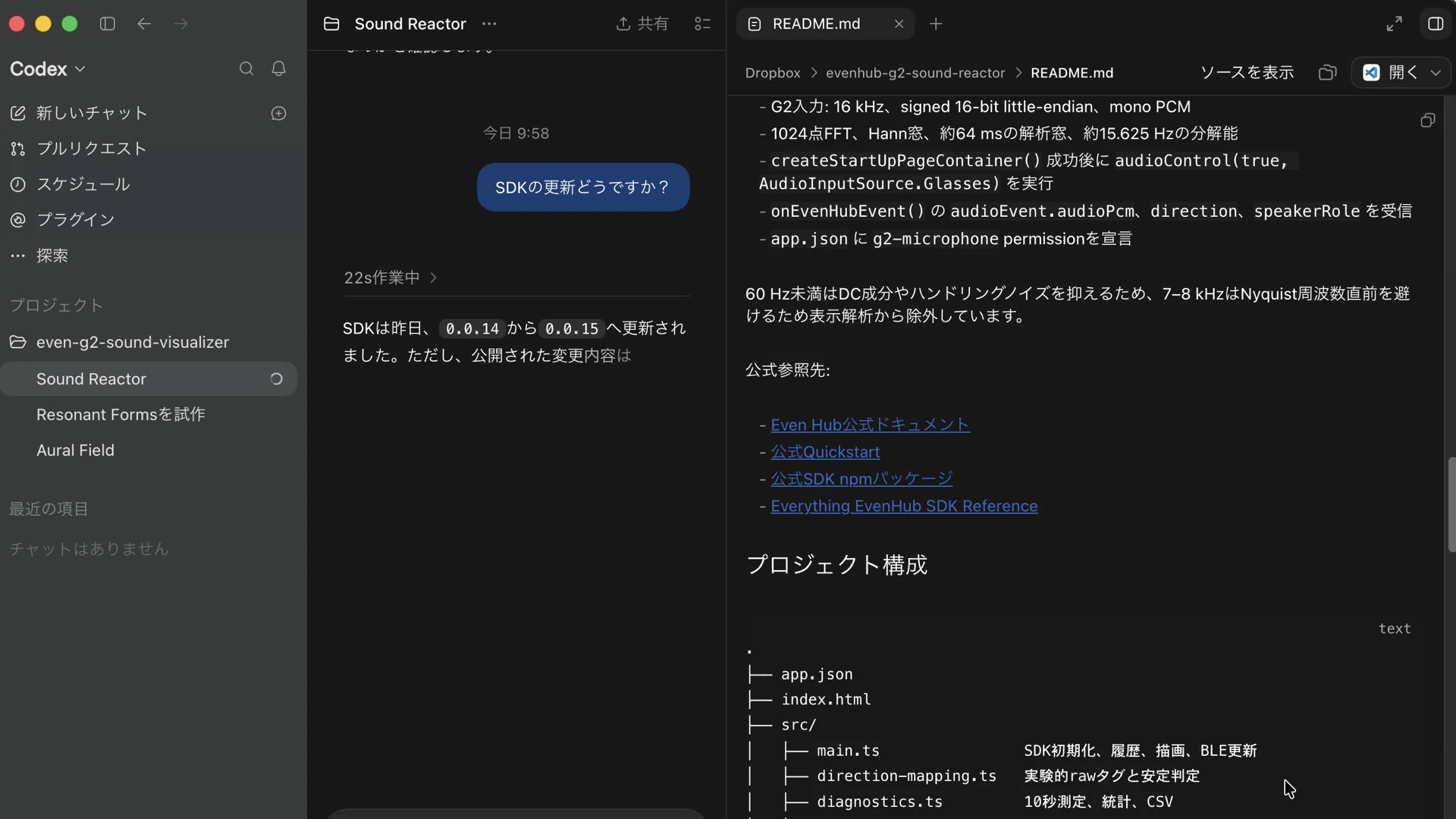Open file in VS Code via 開く

(1390, 72)
